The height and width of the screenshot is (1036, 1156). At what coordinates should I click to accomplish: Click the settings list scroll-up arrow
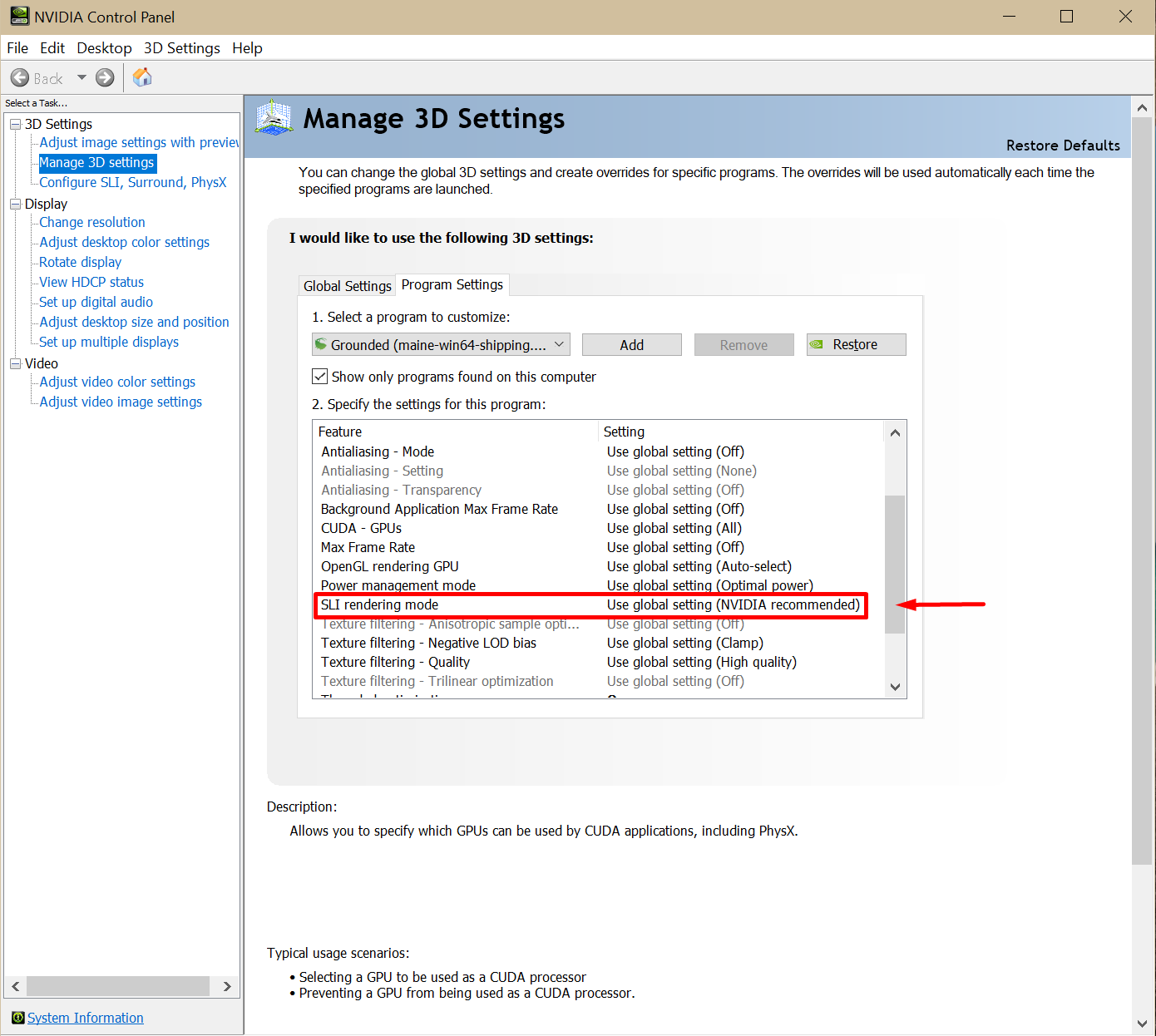(895, 432)
